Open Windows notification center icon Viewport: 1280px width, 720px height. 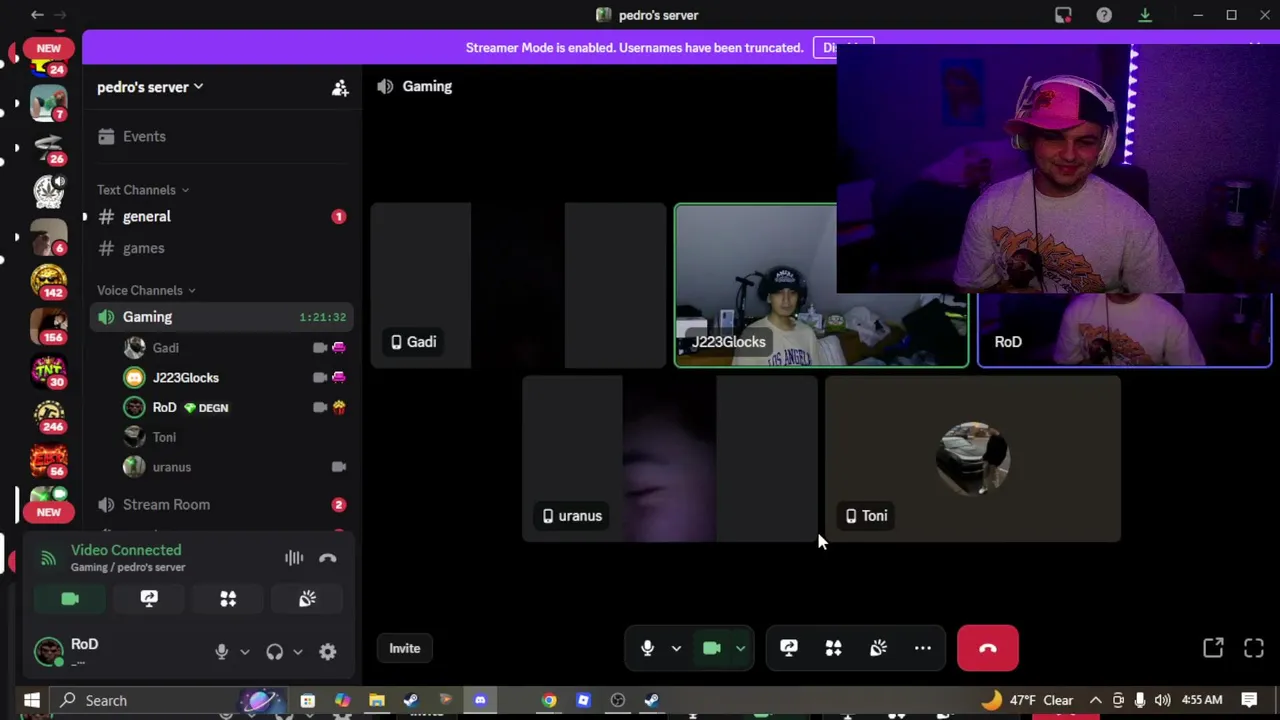(1249, 700)
